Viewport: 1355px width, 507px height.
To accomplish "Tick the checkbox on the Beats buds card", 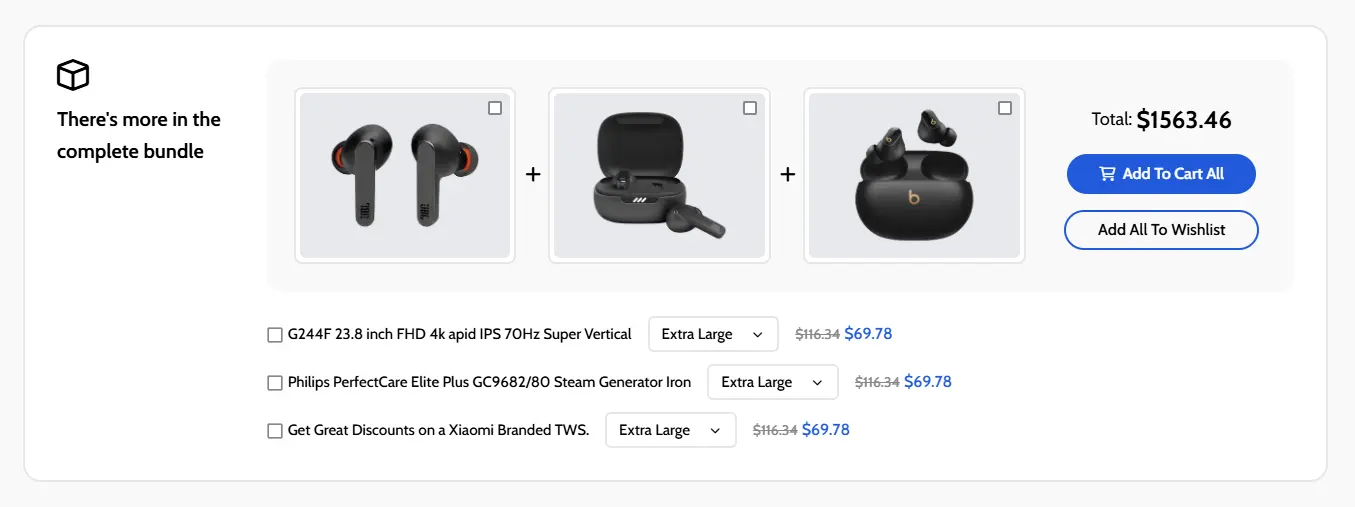I will pyautogui.click(x=1005, y=108).
